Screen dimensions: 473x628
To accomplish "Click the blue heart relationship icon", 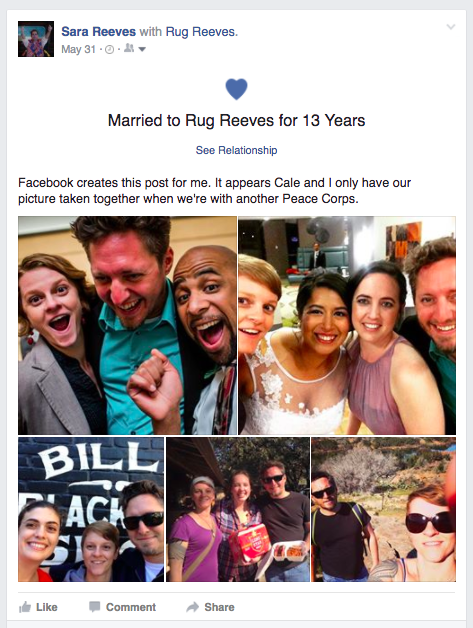I will [236, 89].
